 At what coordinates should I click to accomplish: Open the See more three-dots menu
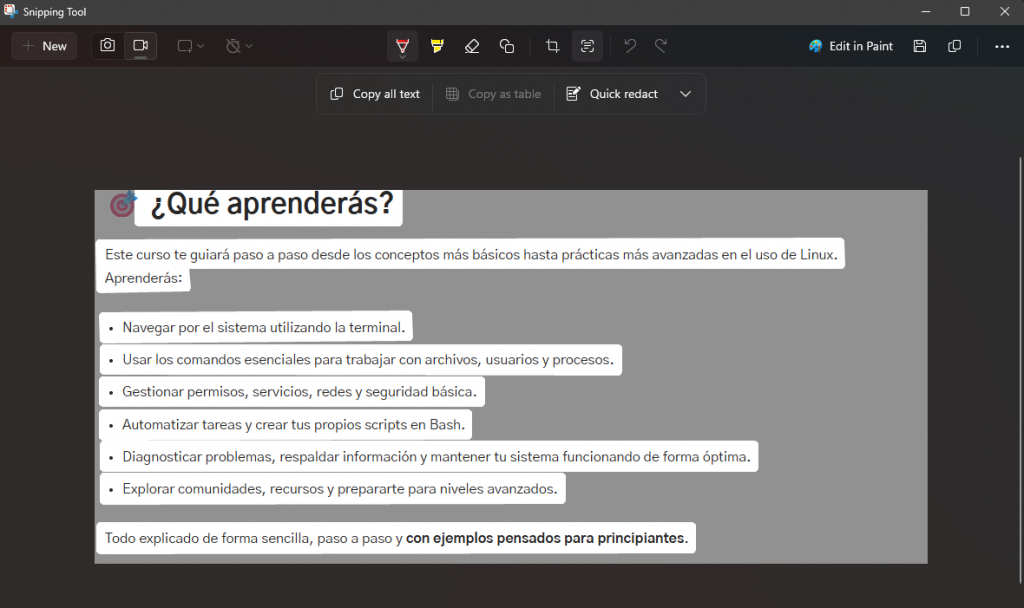click(1002, 46)
